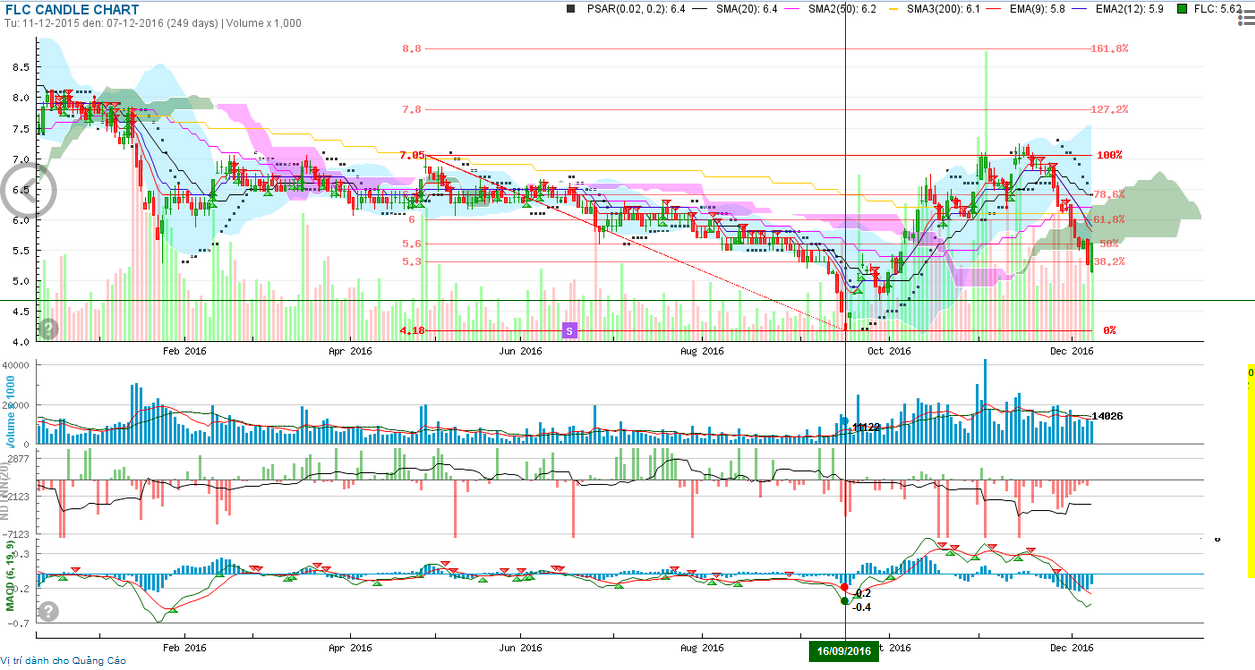This screenshot has height=670, width=1255.
Task: Click Oct 2016 label on price axis
Action: click(x=889, y=351)
